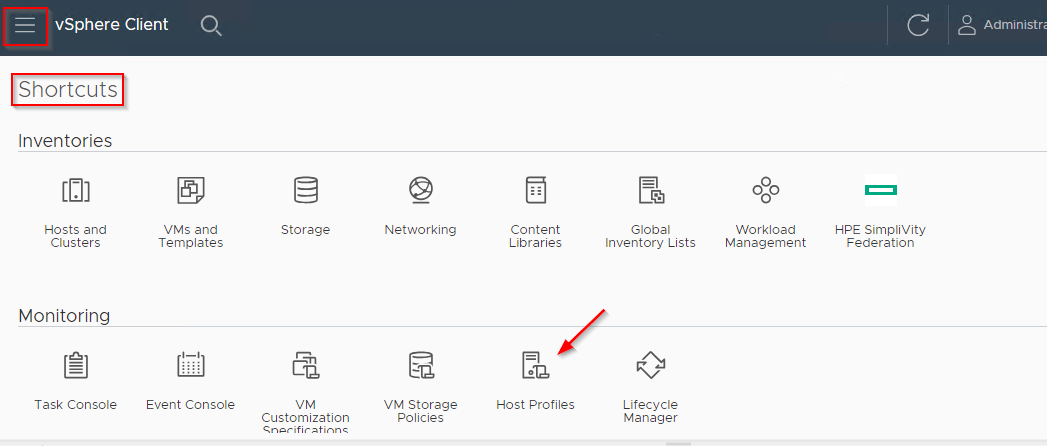Click the Task Console label

click(x=75, y=405)
